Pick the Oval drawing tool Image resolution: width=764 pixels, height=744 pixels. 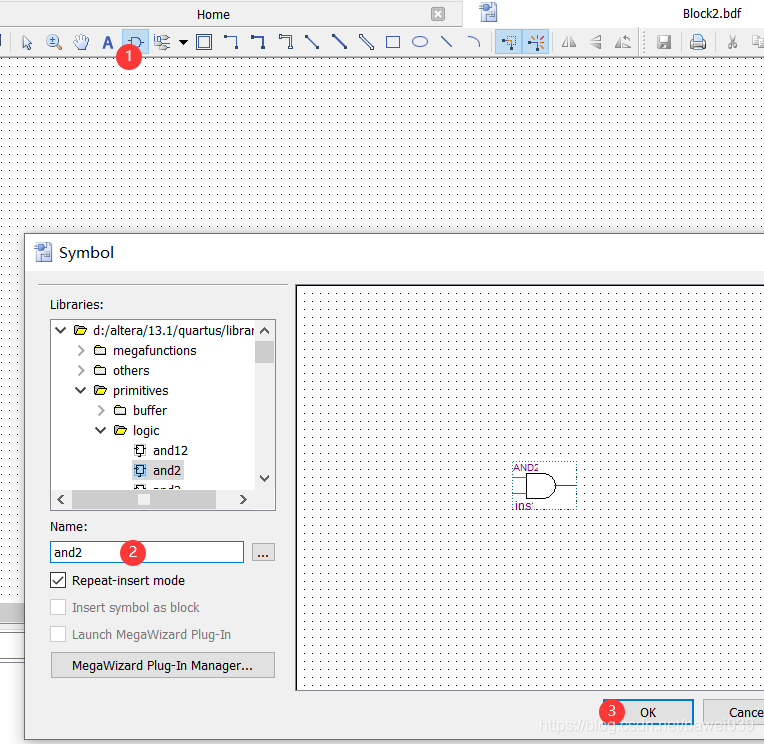[x=420, y=42]
